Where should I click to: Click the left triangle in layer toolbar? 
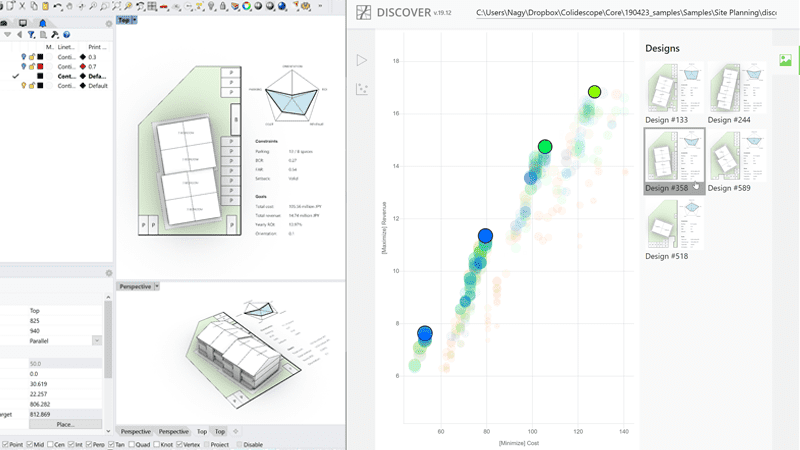click(x=19, y=35)
